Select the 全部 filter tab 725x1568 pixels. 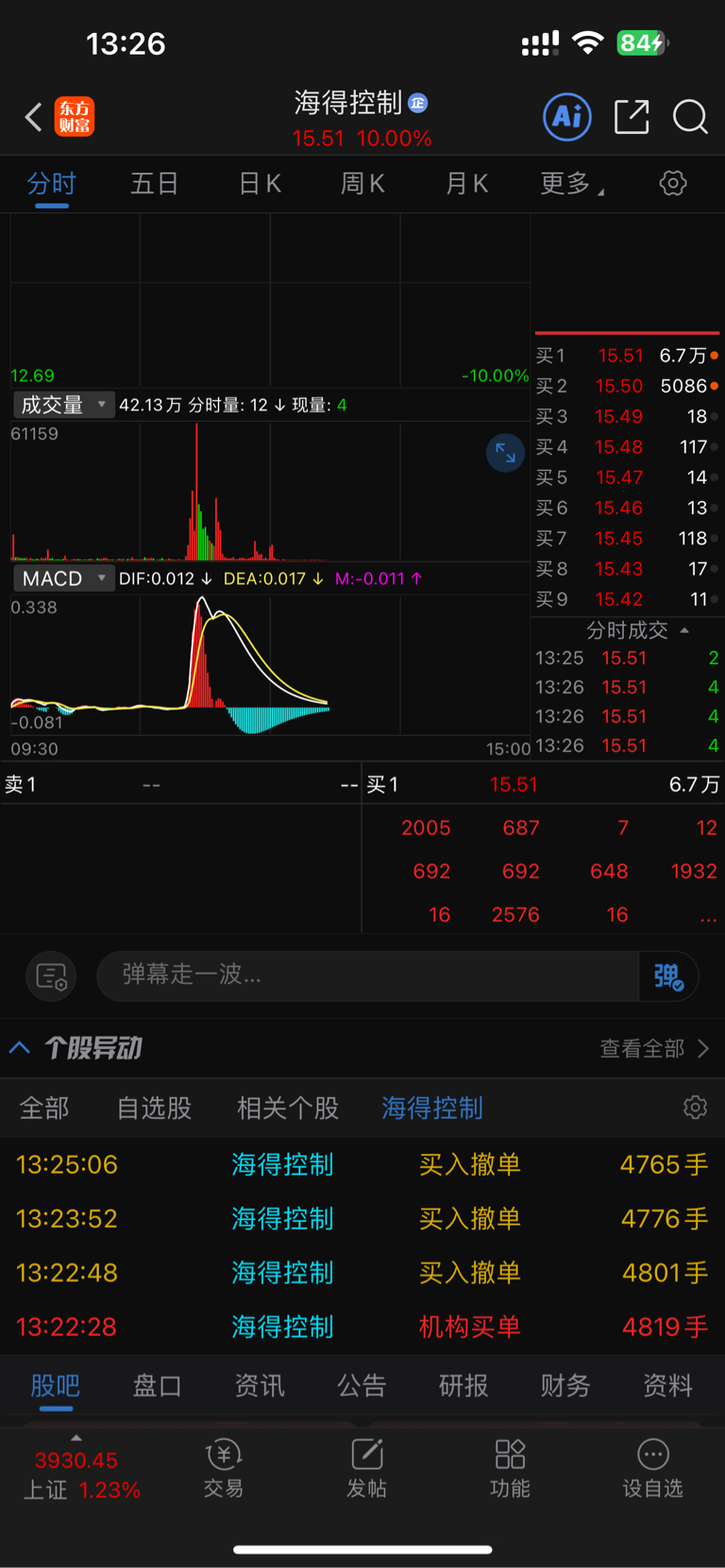[44, 1108]
